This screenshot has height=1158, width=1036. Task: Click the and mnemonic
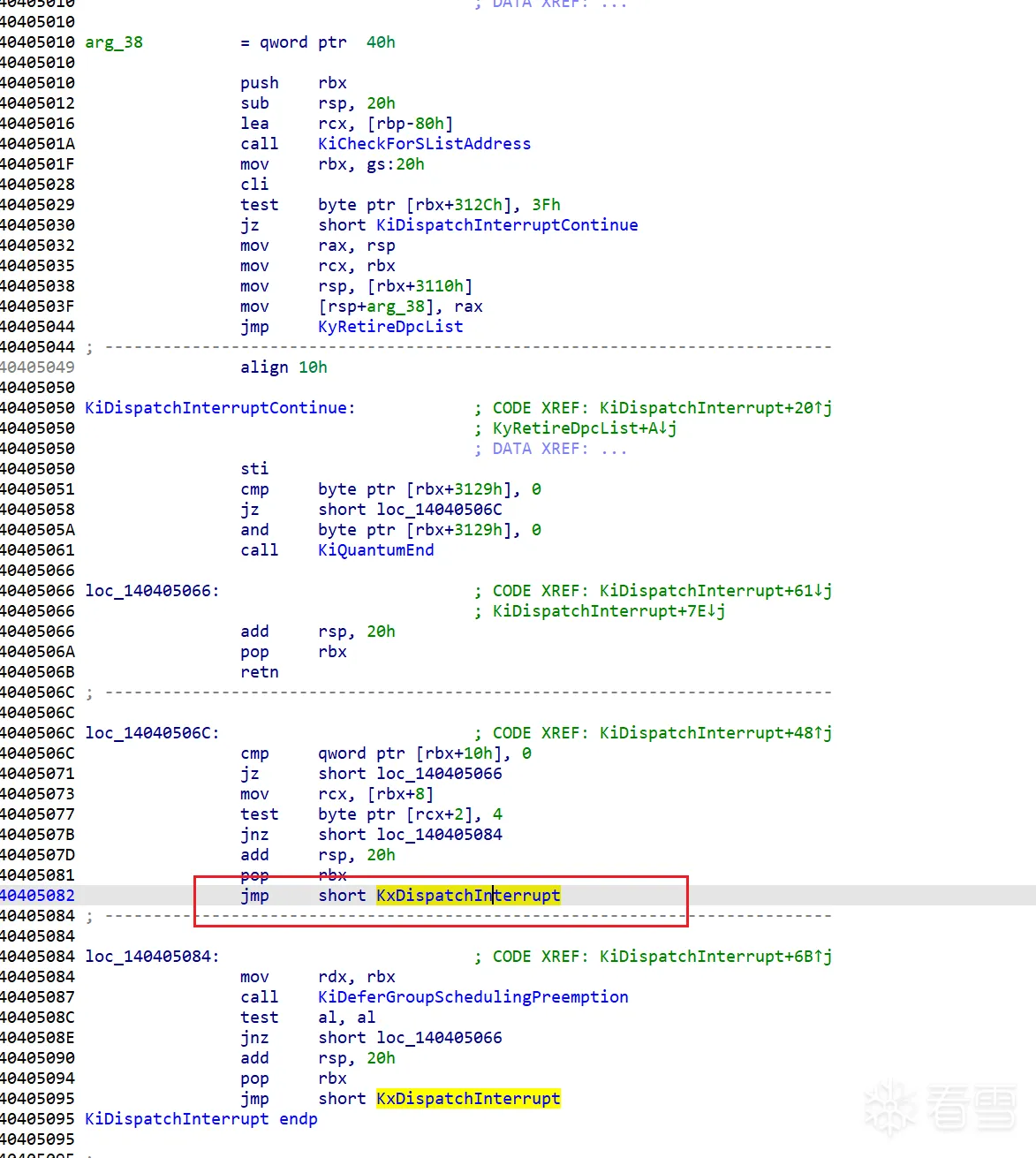254,530
